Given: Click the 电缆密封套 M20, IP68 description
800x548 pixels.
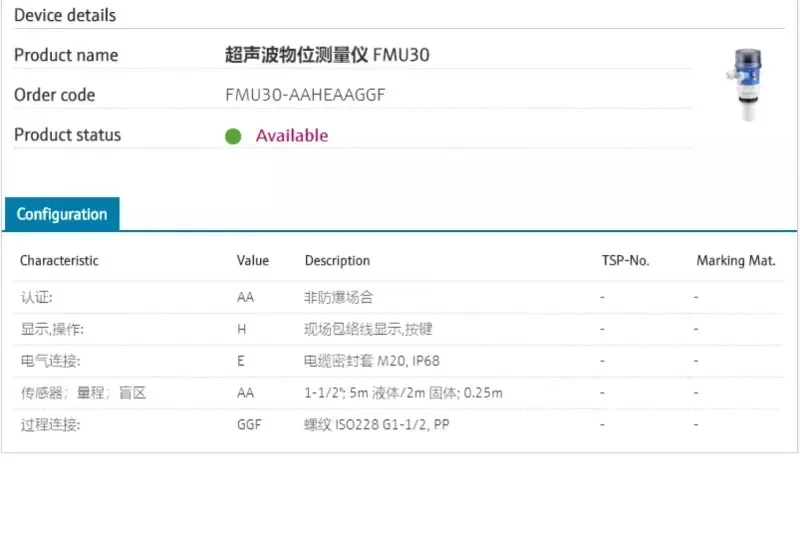Looking at the screenshot, I should coord(371,361).
